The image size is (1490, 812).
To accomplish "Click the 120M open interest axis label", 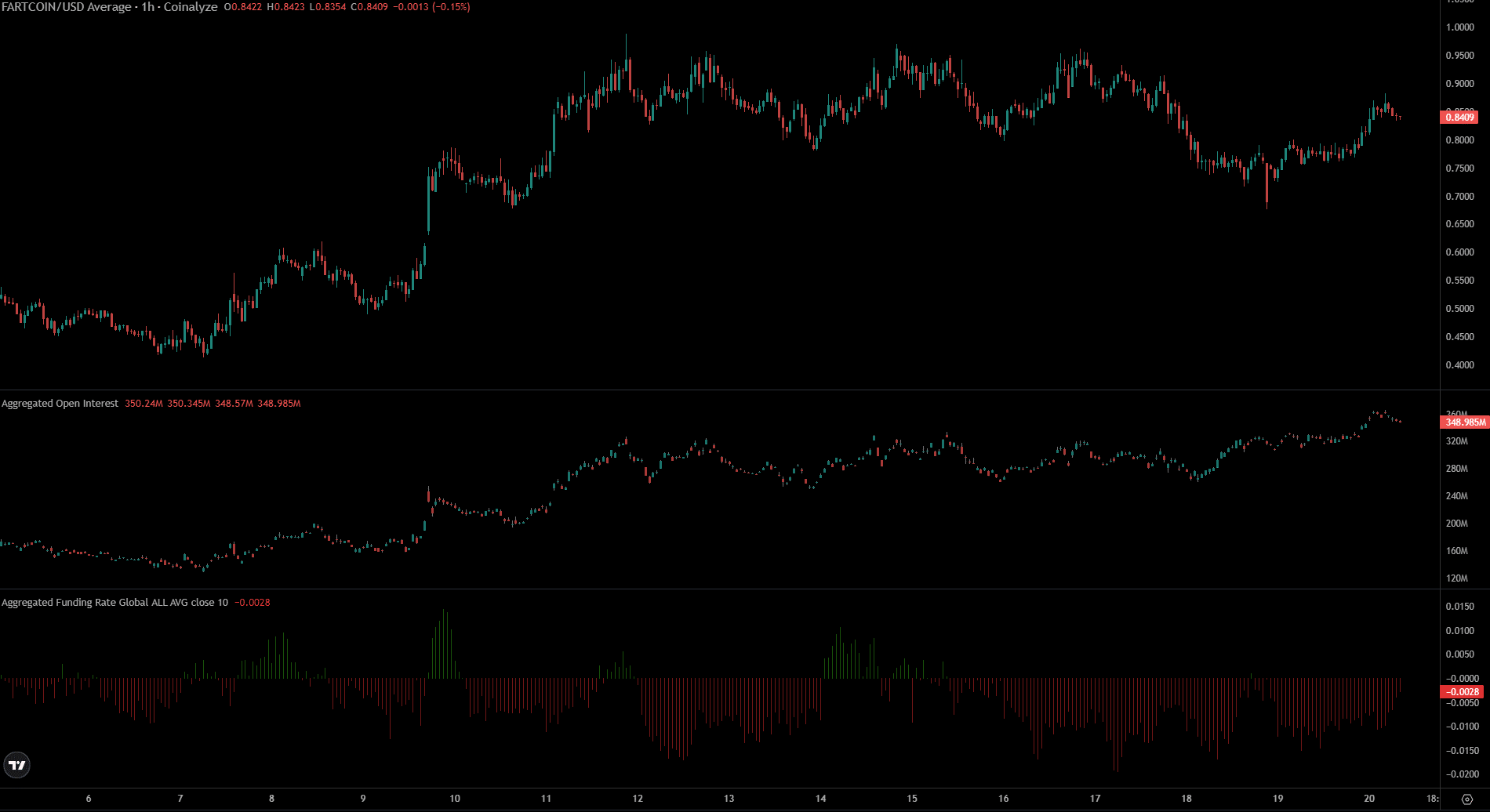I will click(x=1457, y=578).
